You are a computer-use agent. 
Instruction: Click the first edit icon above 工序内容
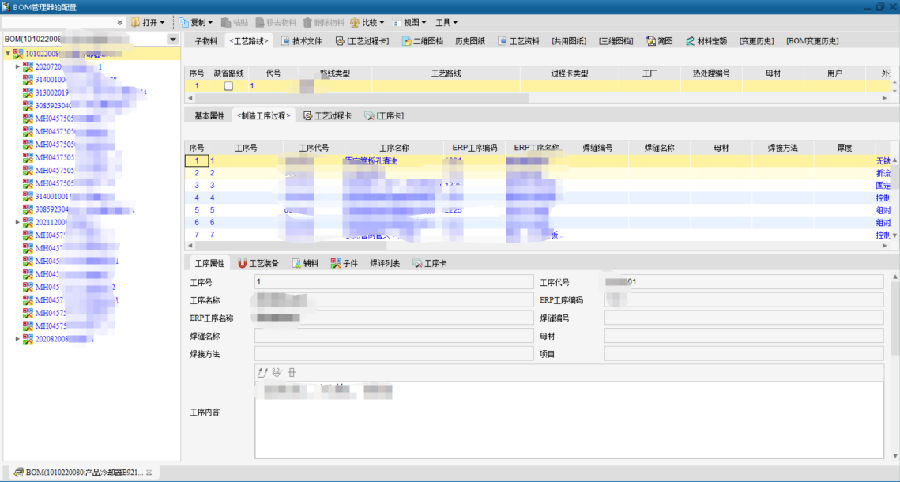click(x=262, y=372)
